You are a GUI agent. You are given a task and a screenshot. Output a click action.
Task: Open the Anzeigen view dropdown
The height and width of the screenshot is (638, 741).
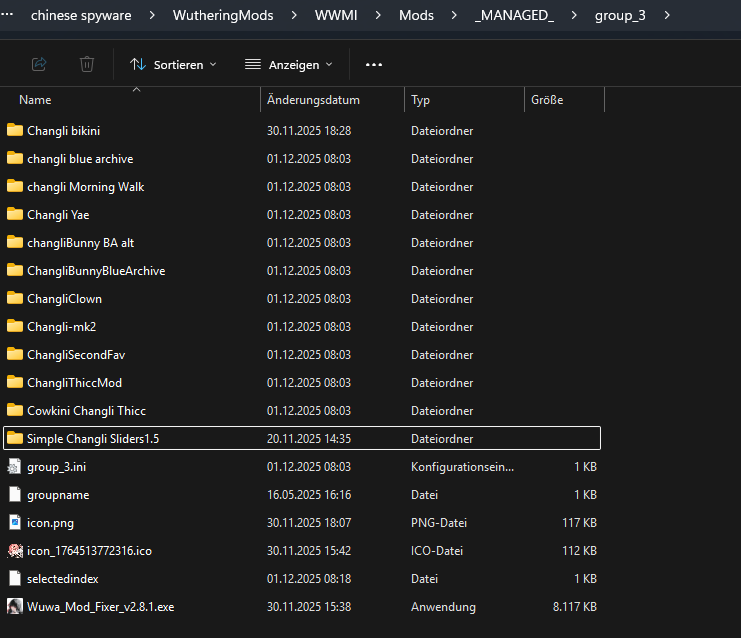[289, 64]
